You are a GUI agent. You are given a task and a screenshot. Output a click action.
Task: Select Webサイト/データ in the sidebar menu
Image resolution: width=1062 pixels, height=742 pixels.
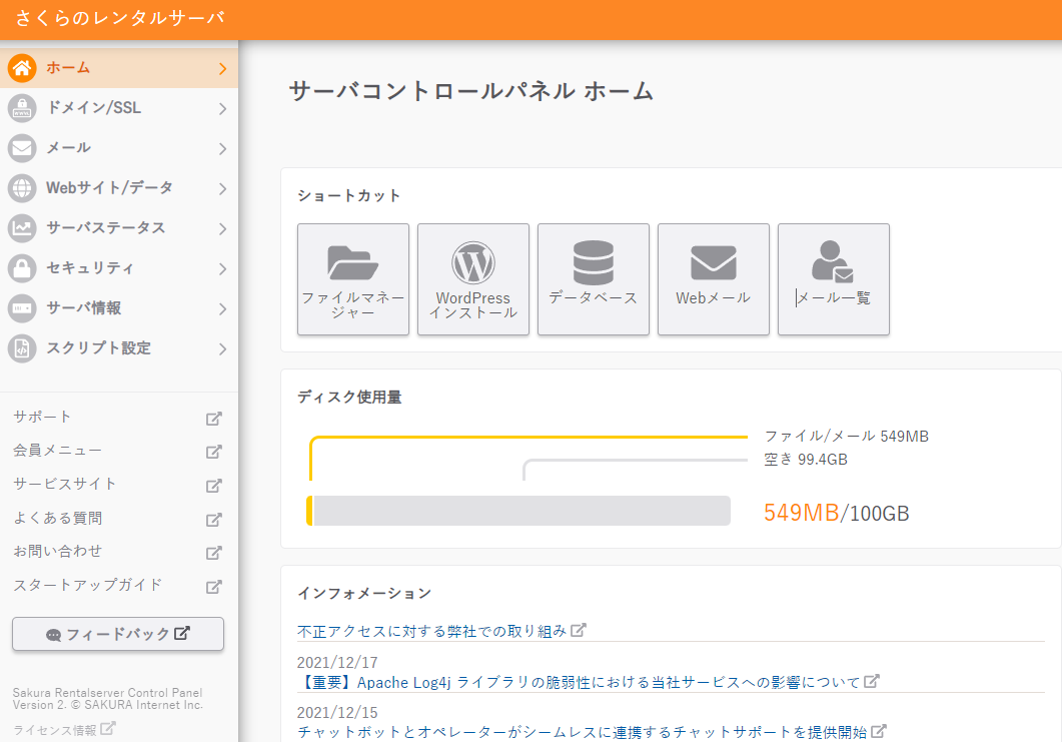coord(119,188)
